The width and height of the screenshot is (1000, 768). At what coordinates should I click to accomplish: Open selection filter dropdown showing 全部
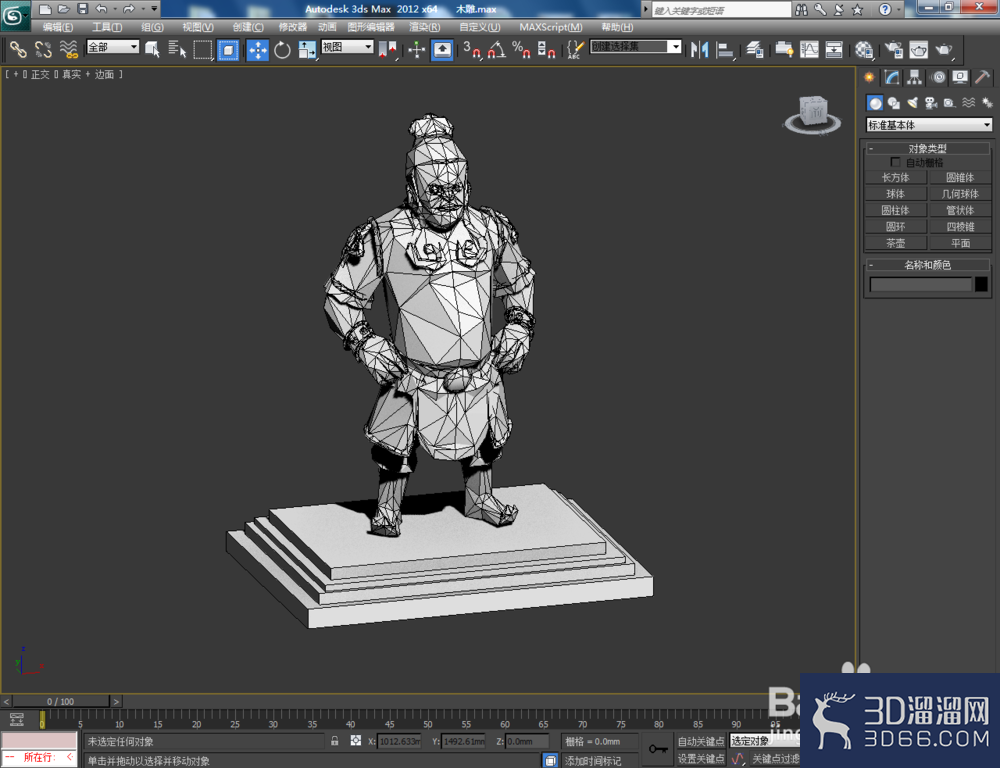click(x=113, y=47)
